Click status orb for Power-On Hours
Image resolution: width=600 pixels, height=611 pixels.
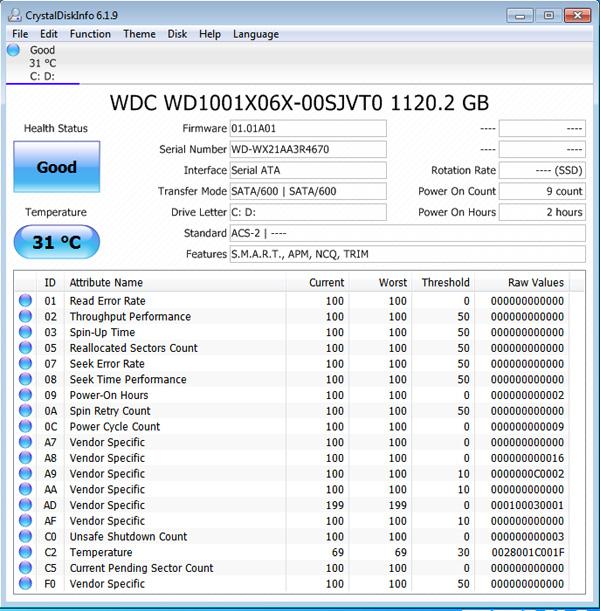[x=25, y=395]
